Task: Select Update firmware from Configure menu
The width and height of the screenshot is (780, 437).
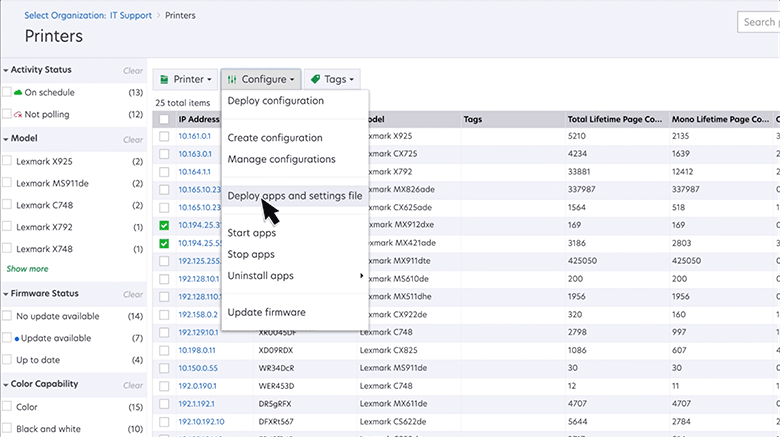Action: click(266, 312)
